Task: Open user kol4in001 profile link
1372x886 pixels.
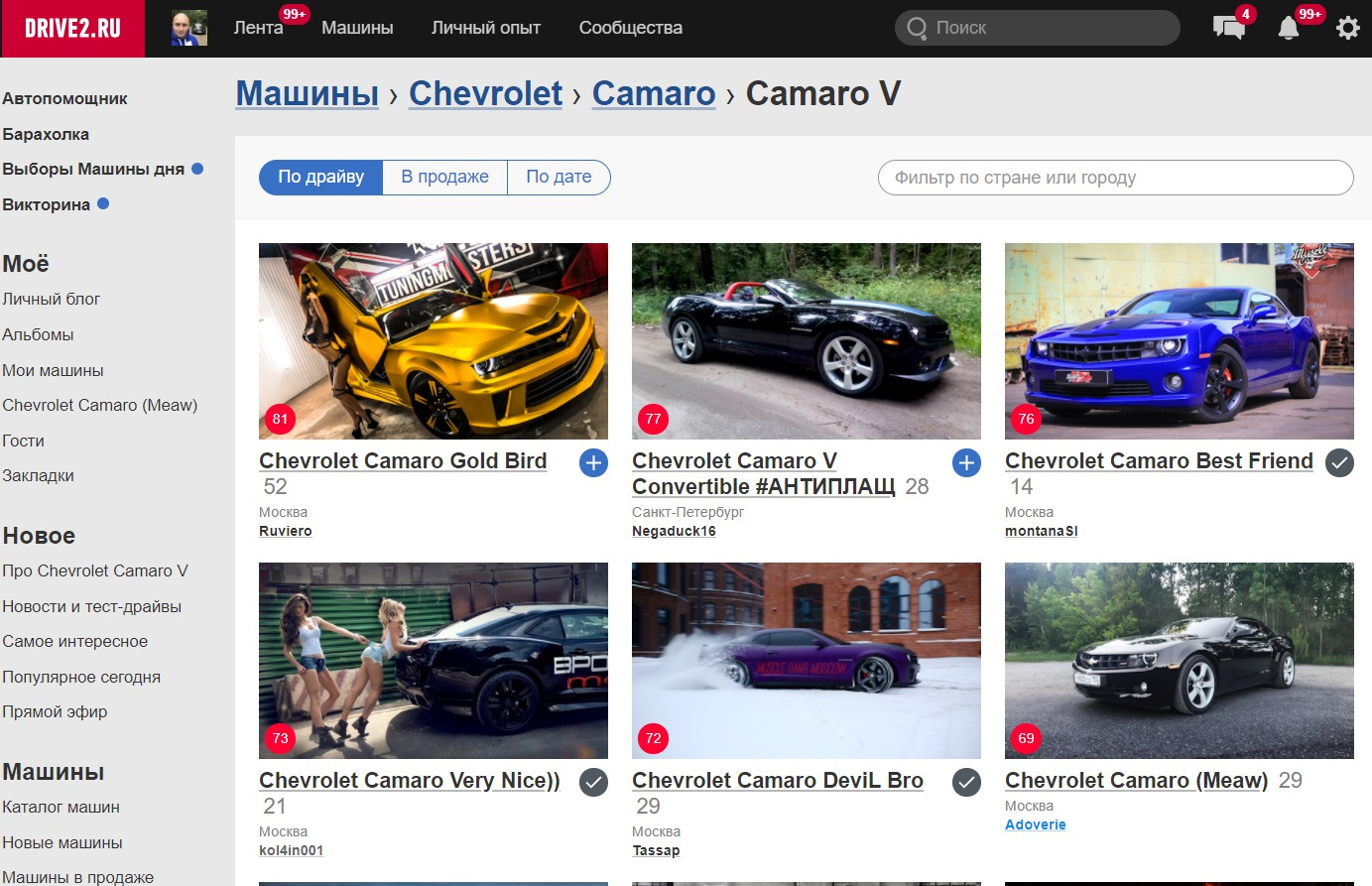Action: point(291,850)
